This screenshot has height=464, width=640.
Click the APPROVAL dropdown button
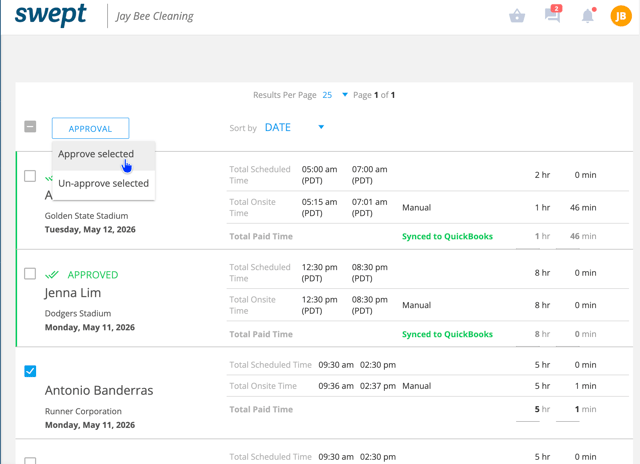click(90, 129)
